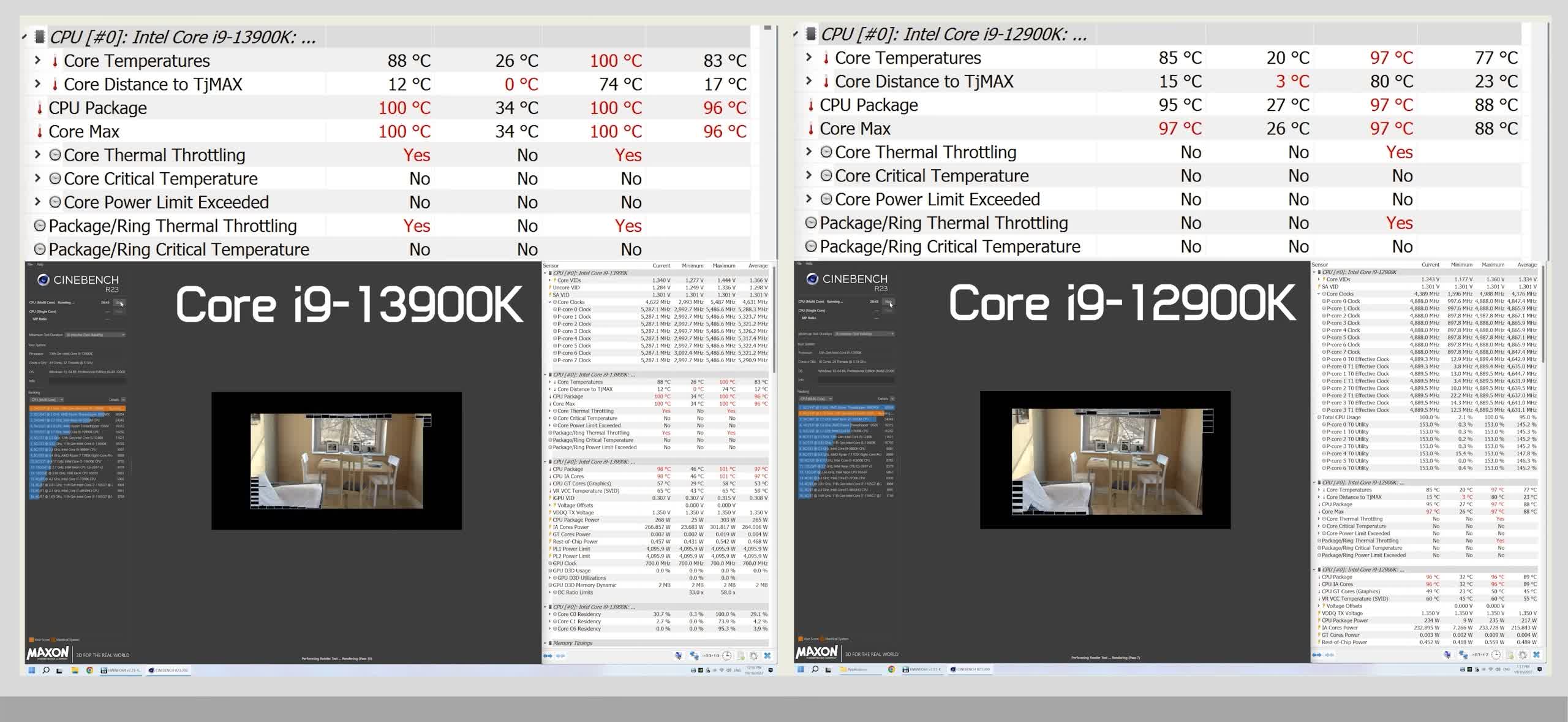Expand Core Thermal Throttling in 13900K enlarged panel
The image size is (1568, 722).
(37, 154)
